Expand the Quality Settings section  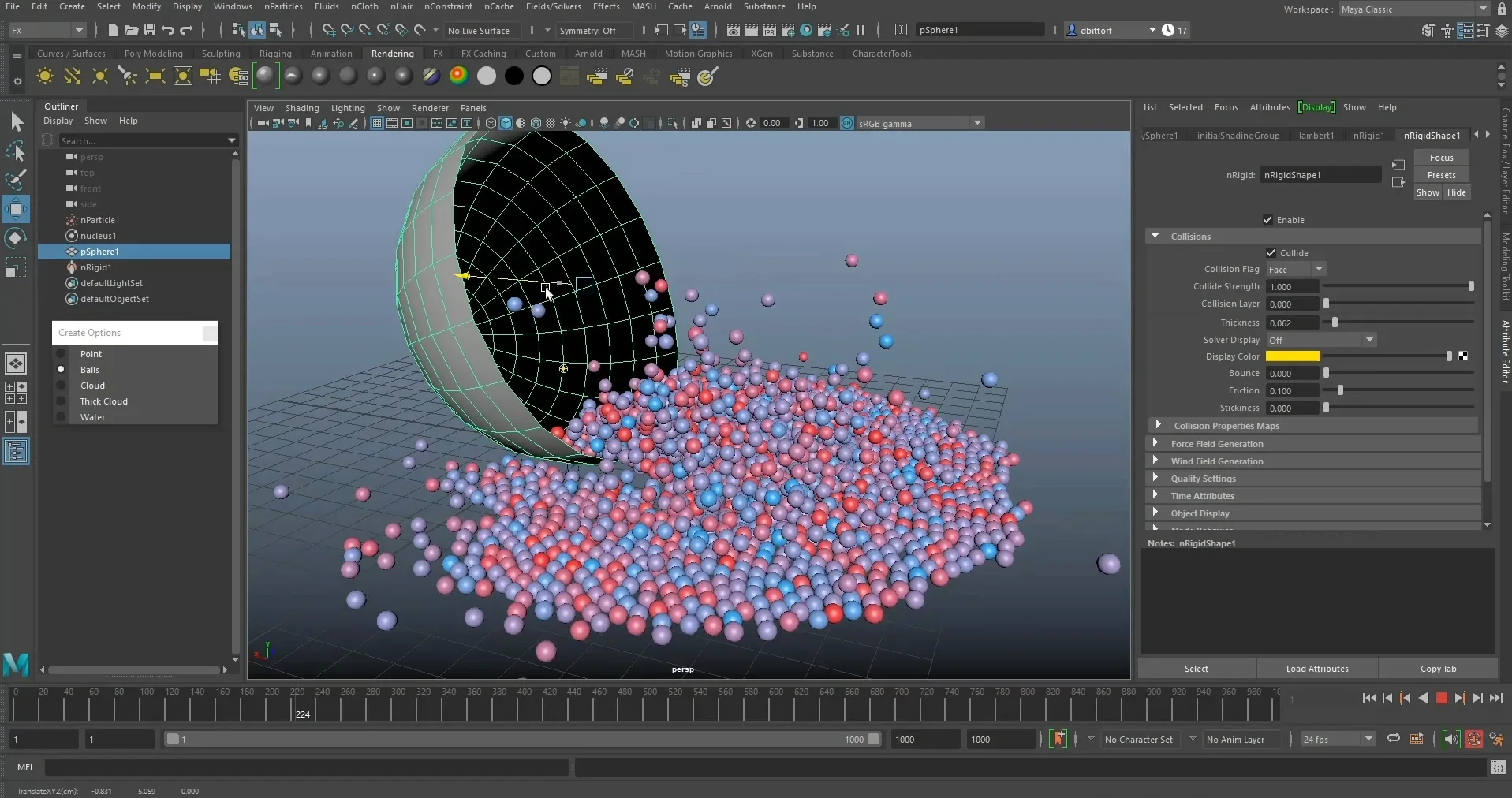[x=1203, y=479]
